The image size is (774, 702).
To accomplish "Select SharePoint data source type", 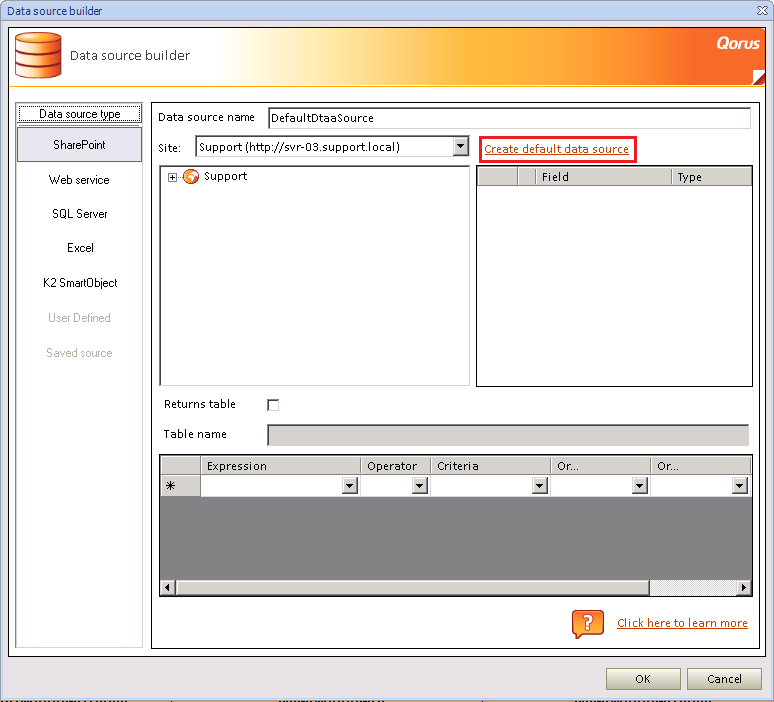I will pos(79,145).
